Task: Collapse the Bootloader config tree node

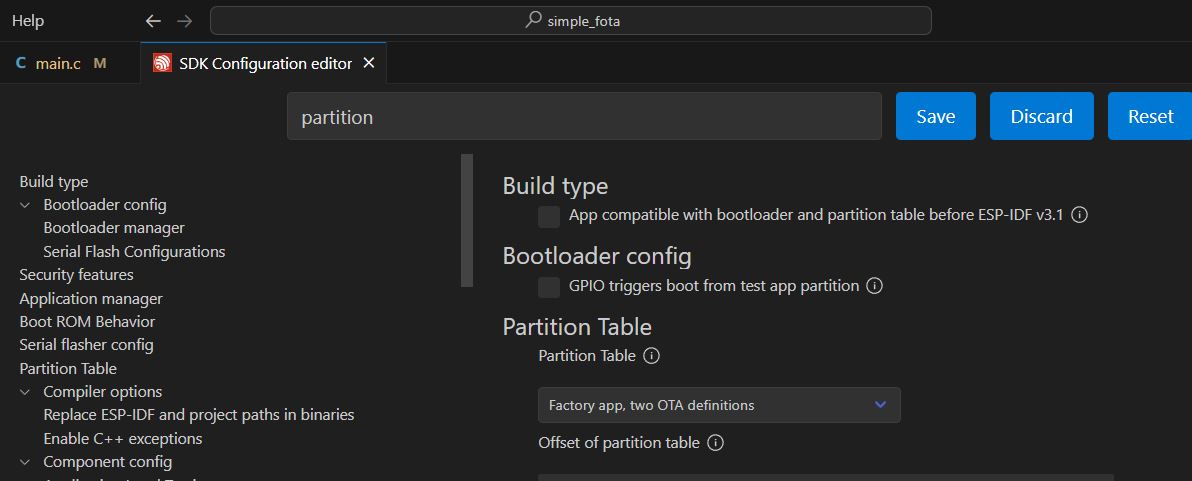Action: tap(26, 205)
